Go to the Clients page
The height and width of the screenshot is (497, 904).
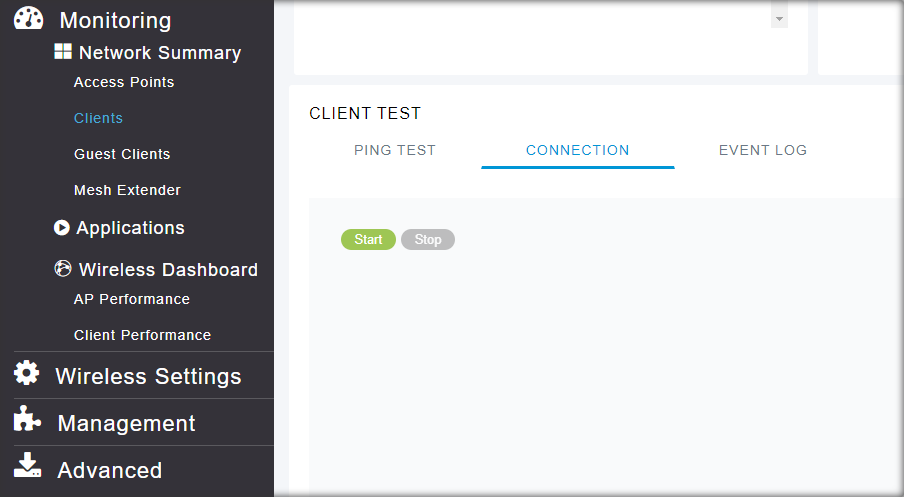(98, 118)
